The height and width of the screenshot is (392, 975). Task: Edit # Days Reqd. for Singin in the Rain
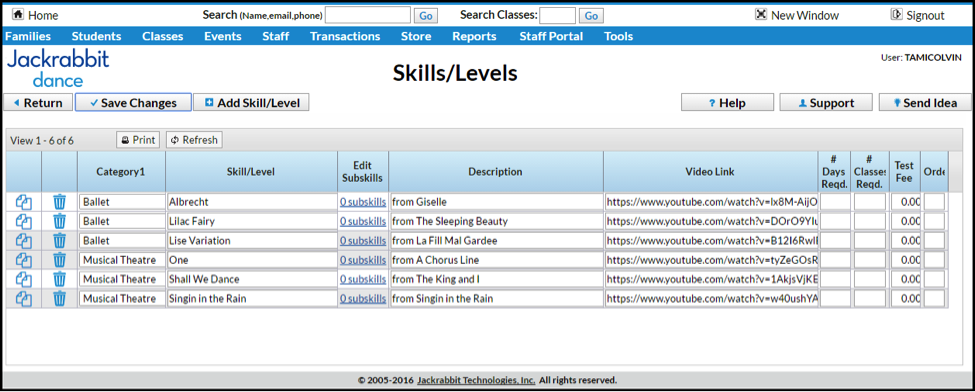point(835,299)
